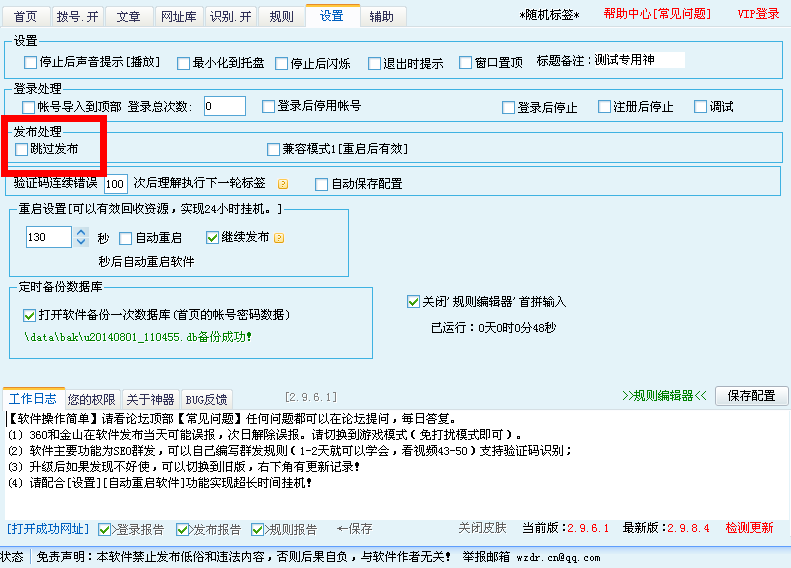Select the 设置 tab
Screen dimensions: 791x568
(332, 16)
